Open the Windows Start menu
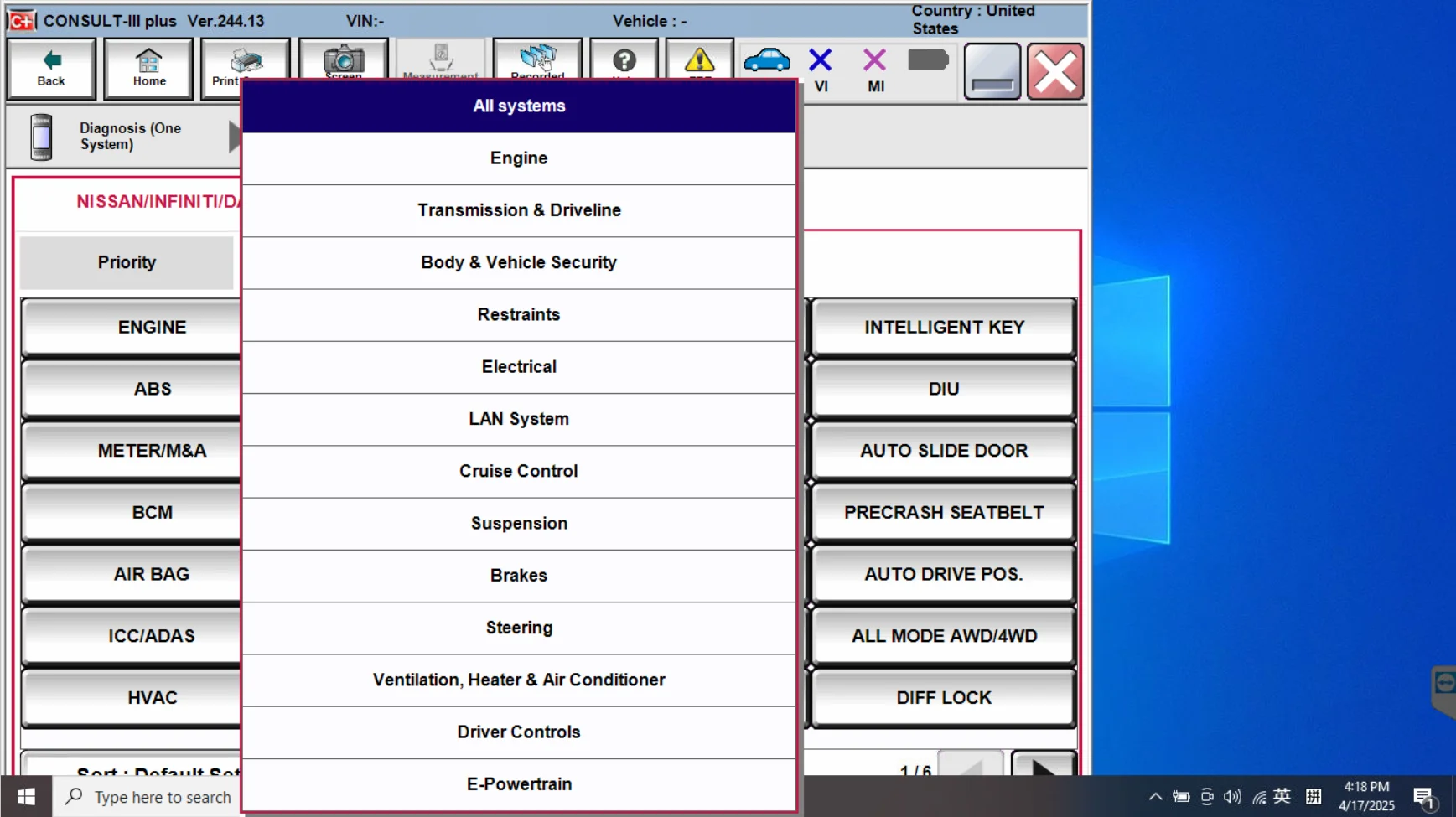 26,797
